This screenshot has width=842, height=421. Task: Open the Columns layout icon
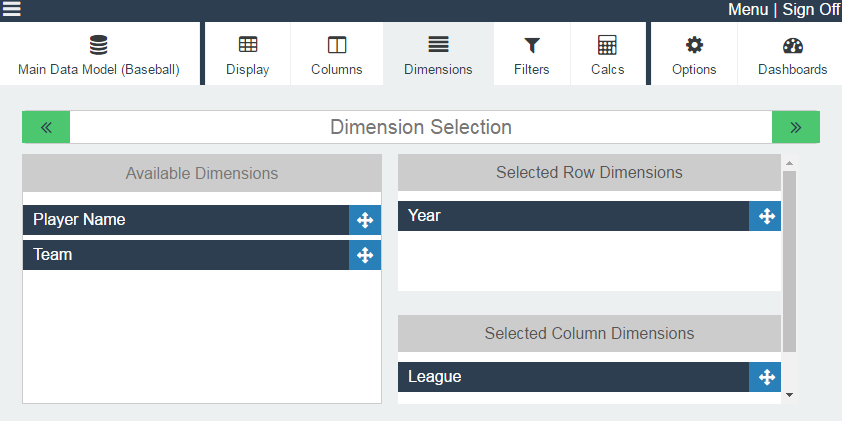pyautogui.click(x=337, y=45)
